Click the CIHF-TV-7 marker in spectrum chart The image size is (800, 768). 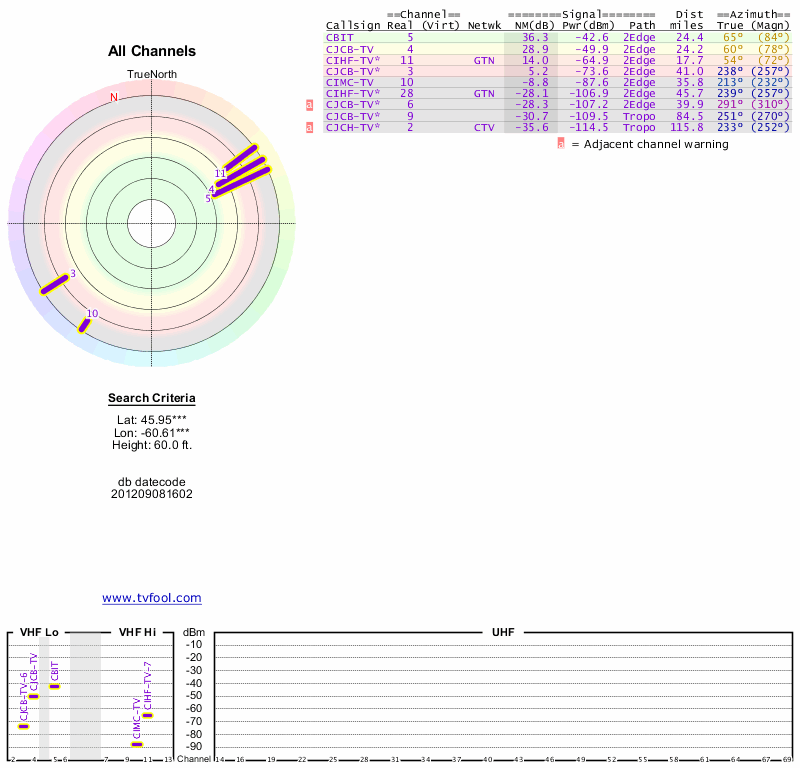pyautogui.click(x=148, y=715)
